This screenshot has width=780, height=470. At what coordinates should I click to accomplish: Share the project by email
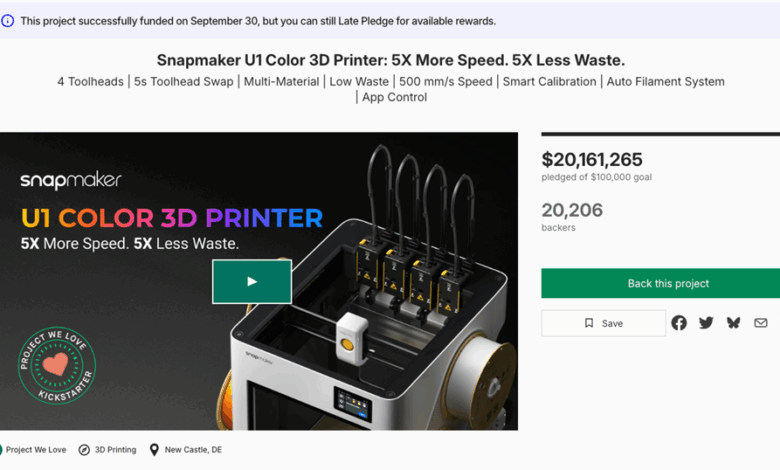(x=761, y=323)
